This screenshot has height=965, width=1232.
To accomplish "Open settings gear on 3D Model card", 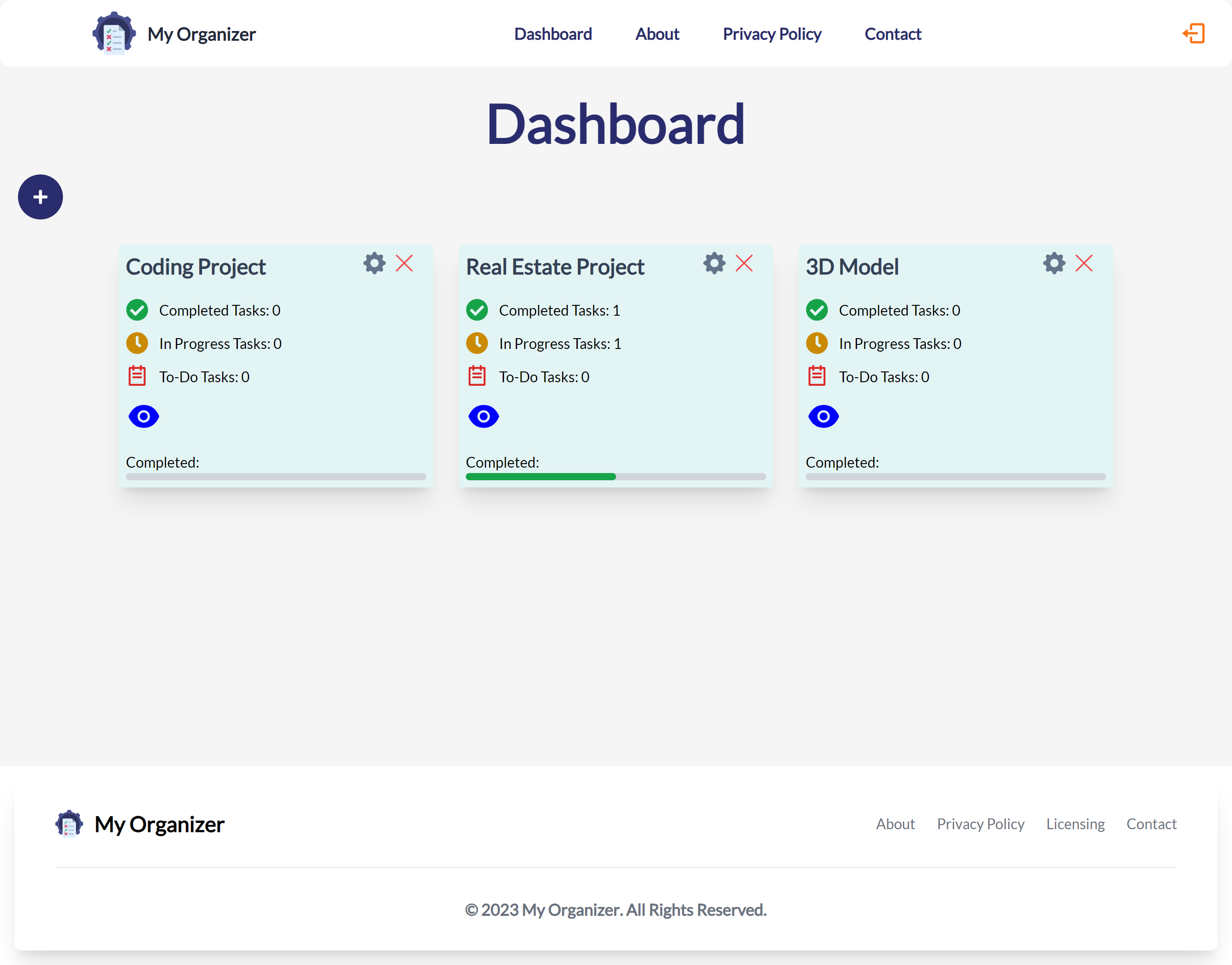I will click(x=1054, y=264).
